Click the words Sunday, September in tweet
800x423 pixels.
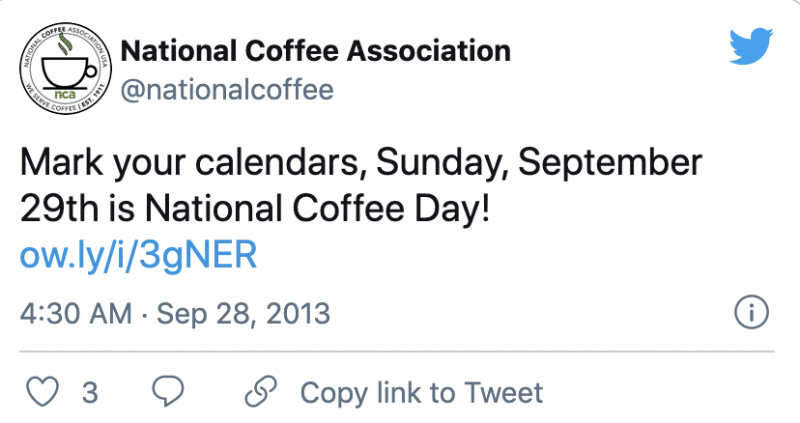point(539,163)
